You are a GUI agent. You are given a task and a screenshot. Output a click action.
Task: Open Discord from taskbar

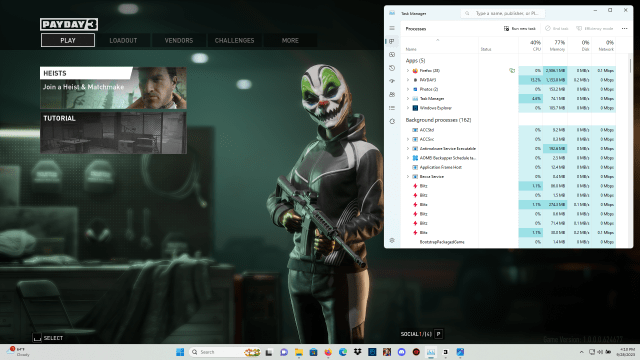(402, 352)
